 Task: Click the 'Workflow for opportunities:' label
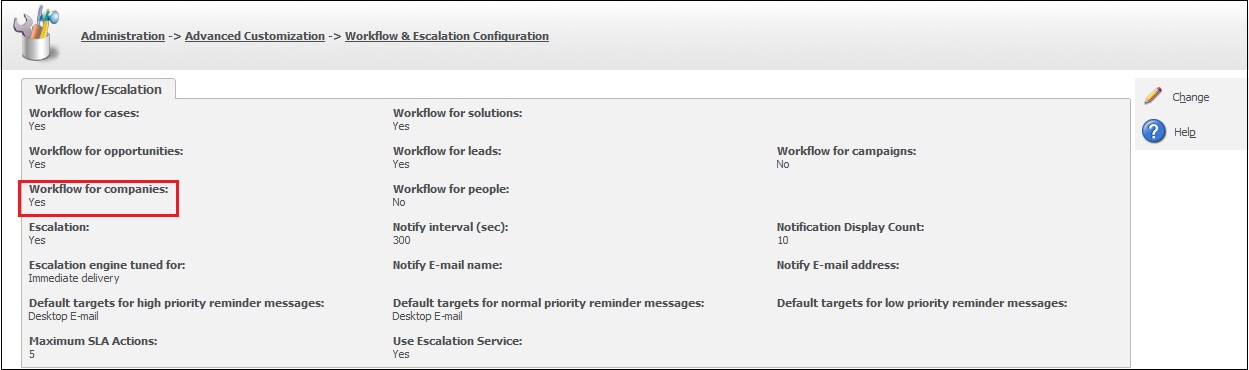pyautogui.click(x=106, y=151)
